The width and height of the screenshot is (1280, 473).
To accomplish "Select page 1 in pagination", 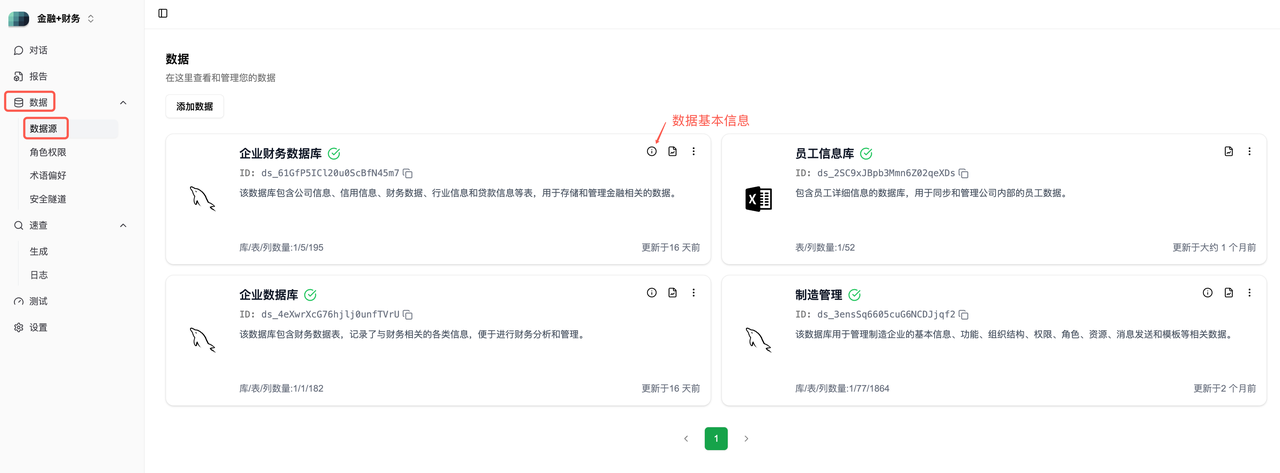I will 716,438.
